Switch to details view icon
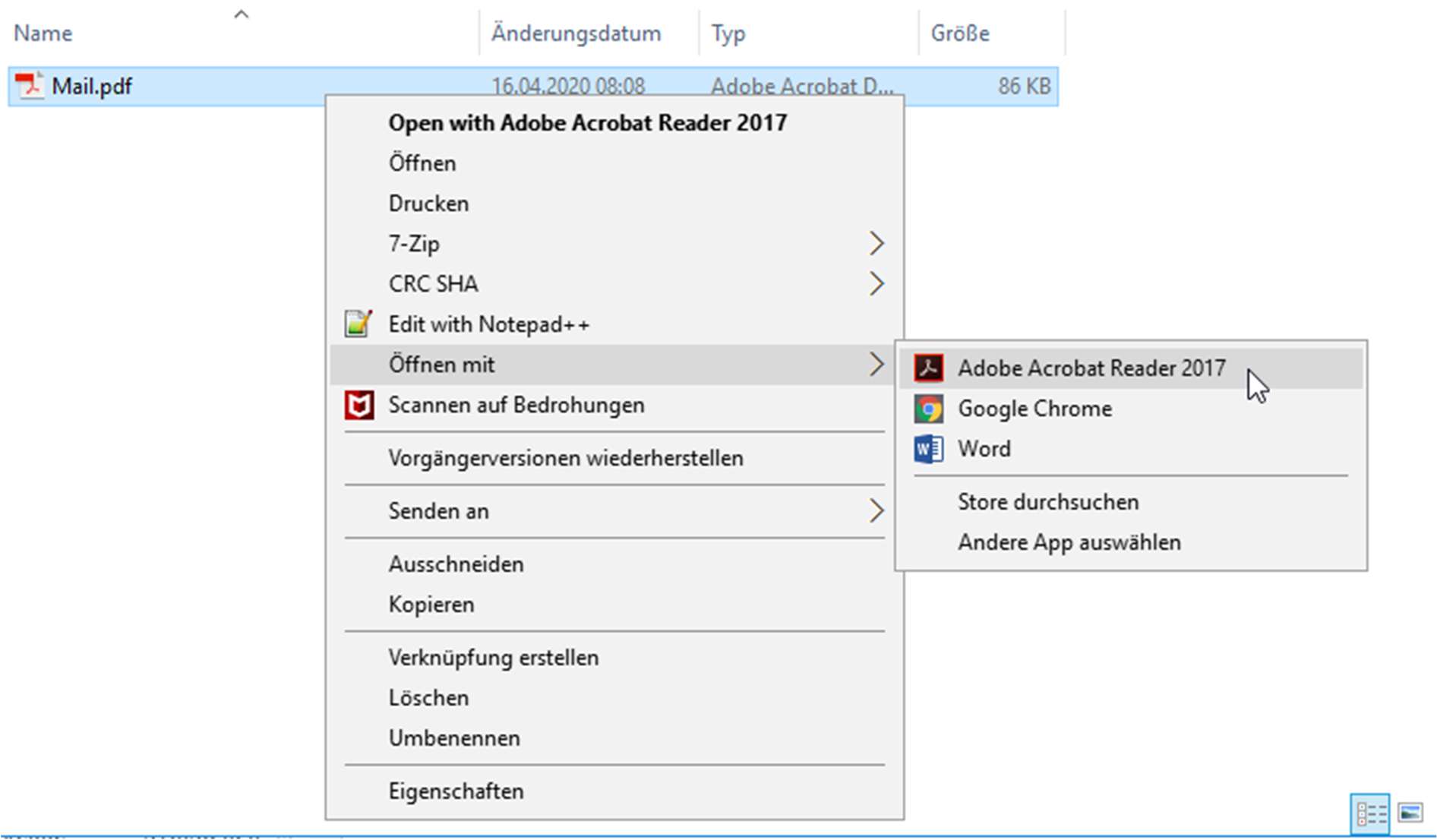 point(1370,814)
